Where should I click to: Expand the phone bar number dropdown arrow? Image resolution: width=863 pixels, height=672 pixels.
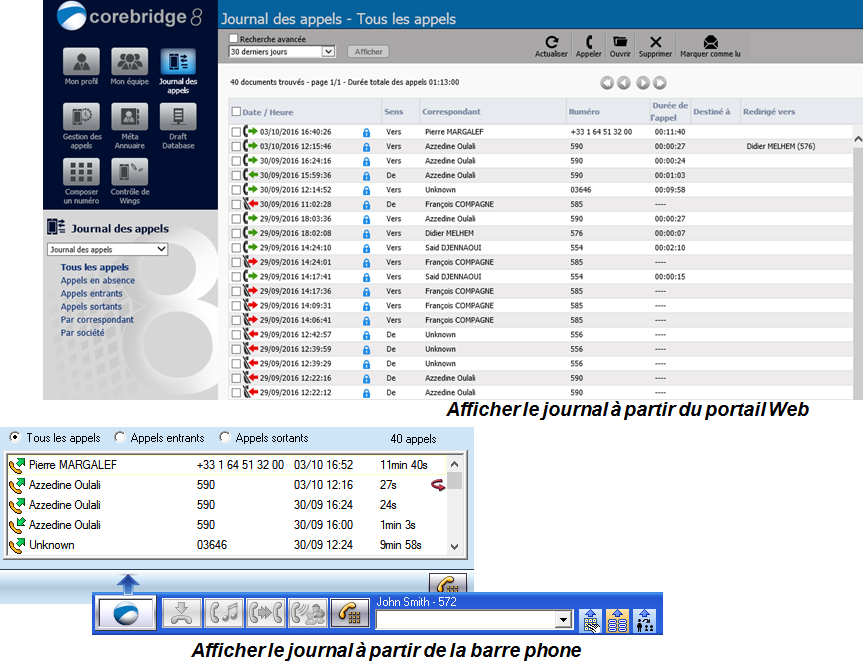pyautogui.click(x=563, y=621)
